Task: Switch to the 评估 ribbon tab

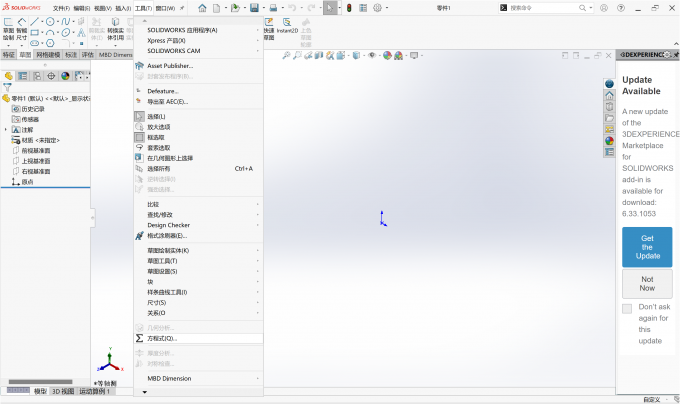Action: [88, 55]
